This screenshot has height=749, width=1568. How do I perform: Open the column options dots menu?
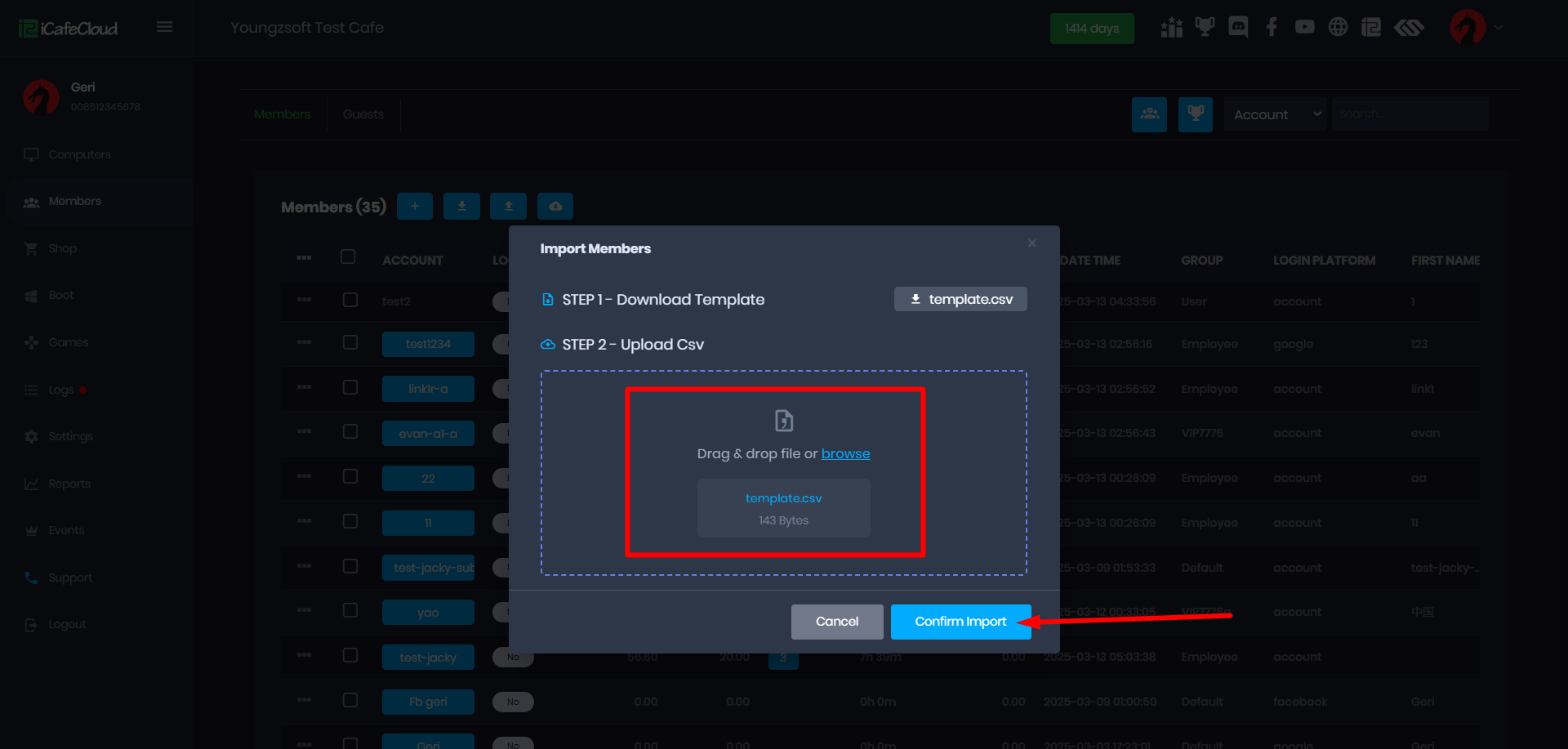[x=304, y=258]
